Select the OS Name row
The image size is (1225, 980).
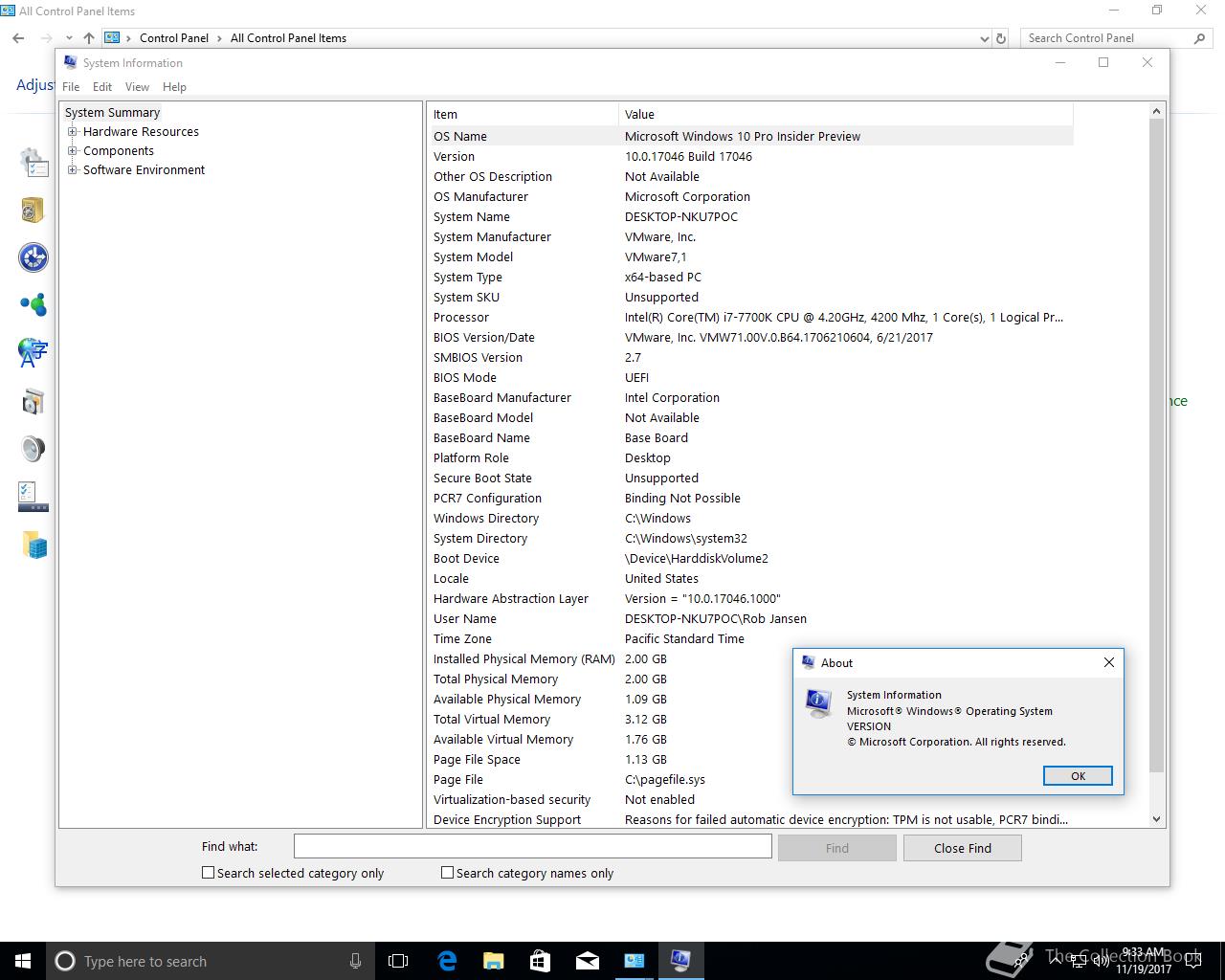pyautogui.click(x=751, y=136)
